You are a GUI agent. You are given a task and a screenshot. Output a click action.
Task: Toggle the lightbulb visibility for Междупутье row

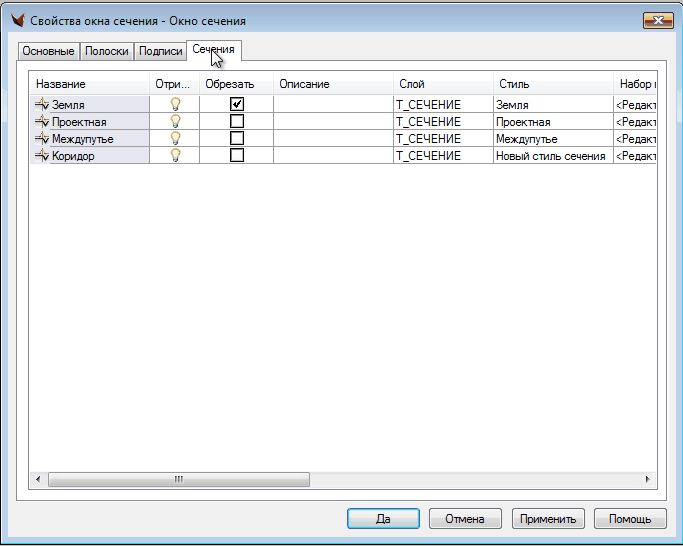click(175, 138)
